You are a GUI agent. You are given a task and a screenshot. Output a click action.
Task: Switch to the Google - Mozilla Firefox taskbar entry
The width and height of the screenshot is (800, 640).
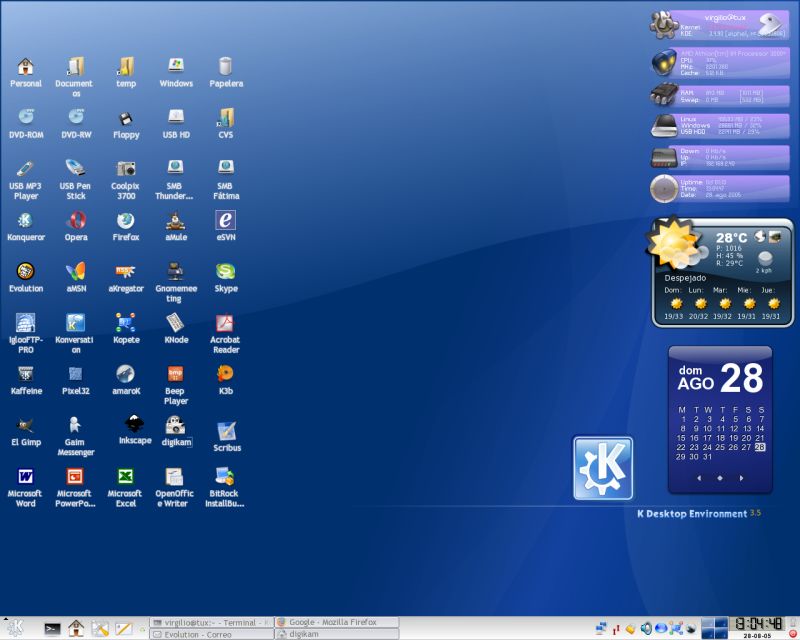pos(337,622)
